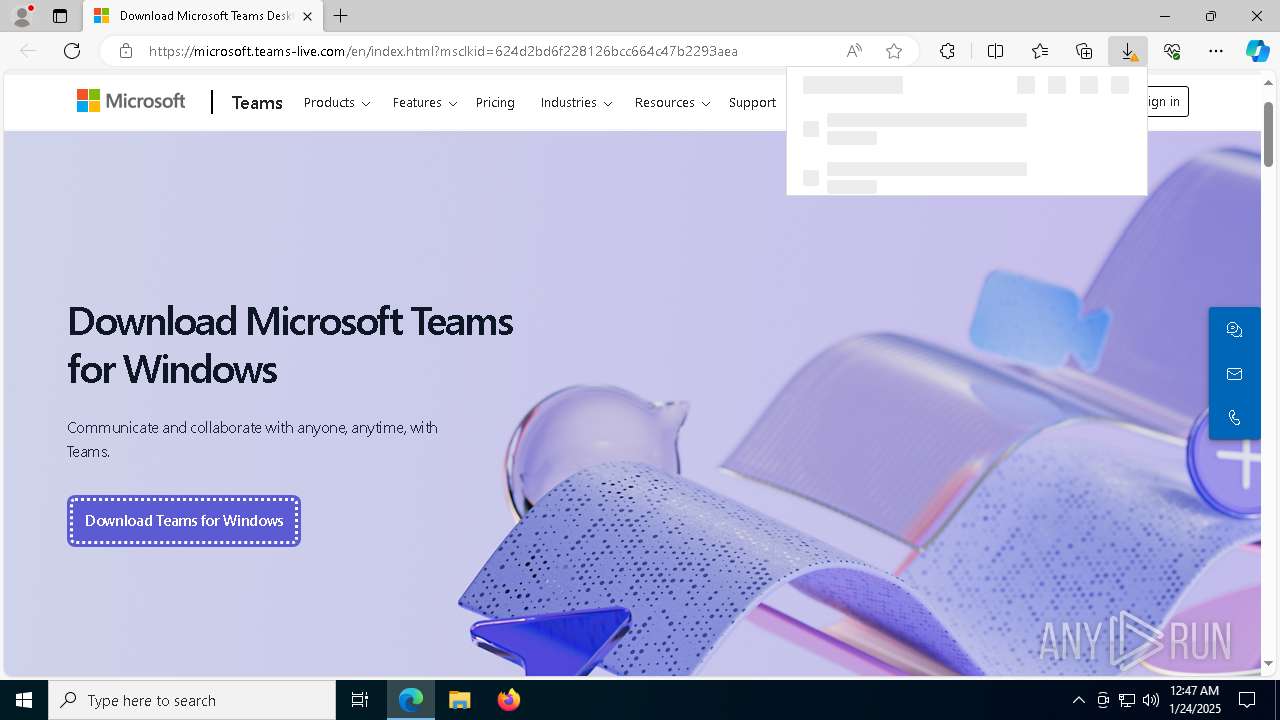Open the Read aloud icon

[853, 51]
